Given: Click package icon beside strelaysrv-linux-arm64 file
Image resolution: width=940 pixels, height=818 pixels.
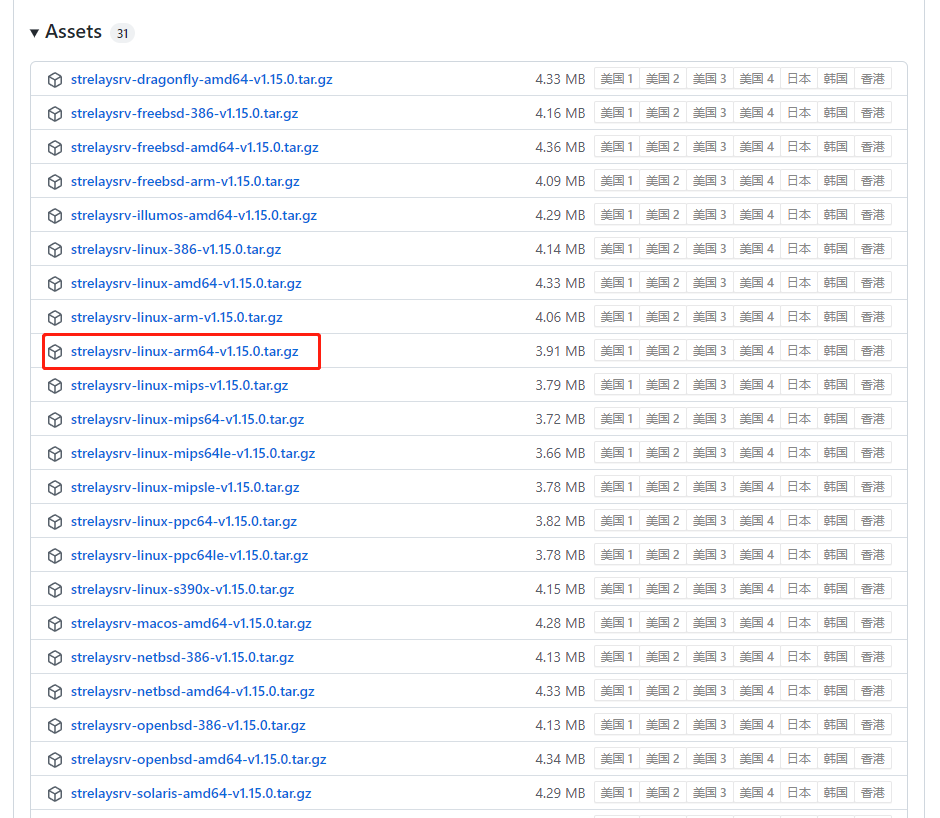Looking at the screenshot, I should [55, 352].
